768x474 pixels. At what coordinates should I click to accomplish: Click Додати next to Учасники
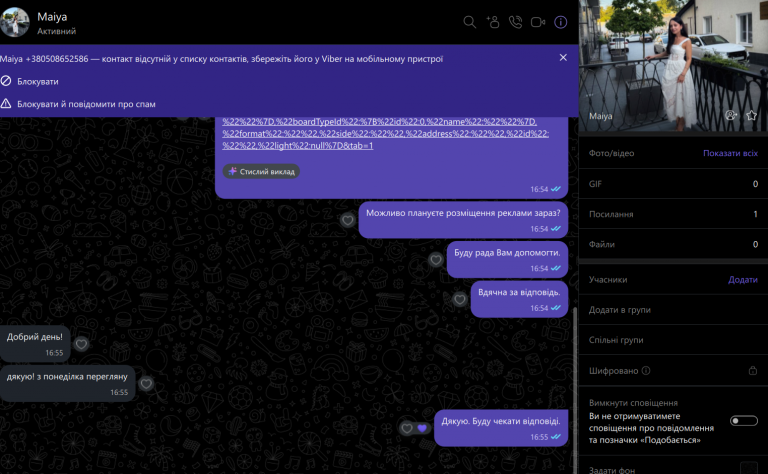743,280
